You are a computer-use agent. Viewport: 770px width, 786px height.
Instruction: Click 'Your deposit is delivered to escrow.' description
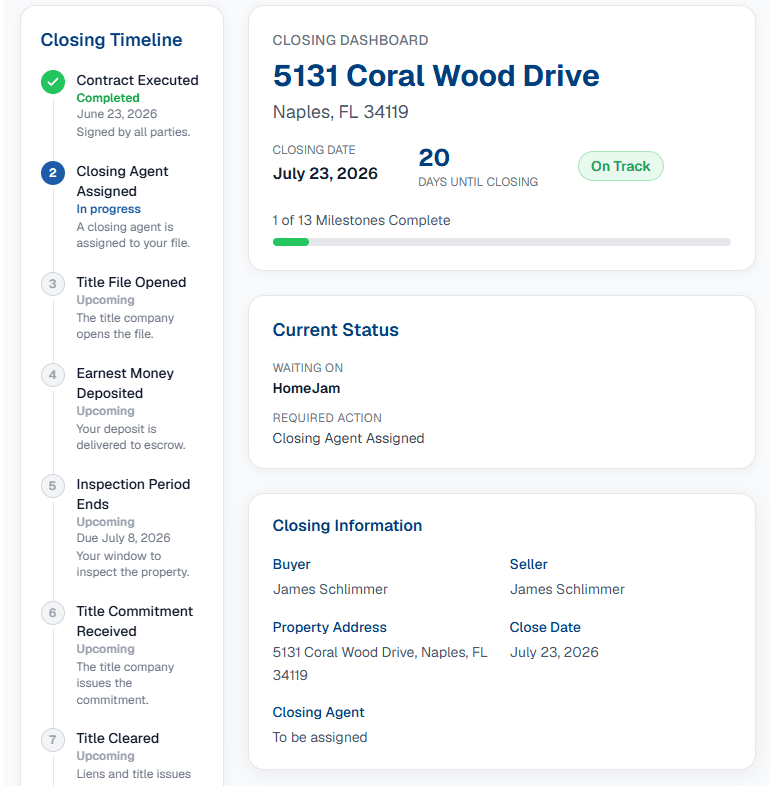[x=131, y=437]
